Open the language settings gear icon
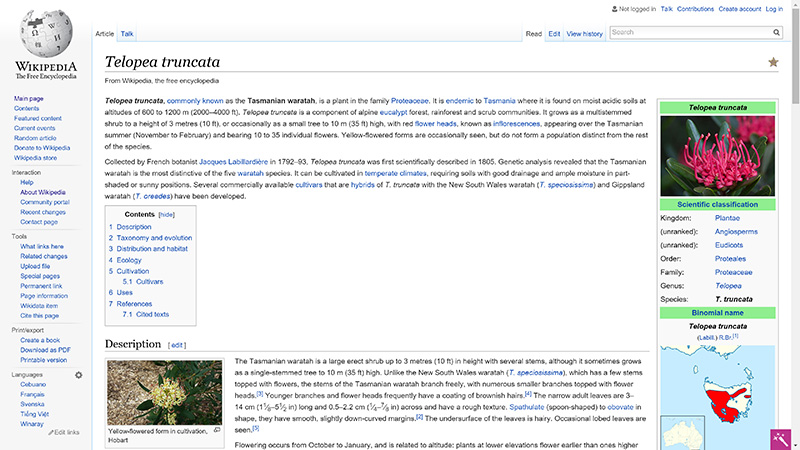800x450 pixels. pos(79,375)
